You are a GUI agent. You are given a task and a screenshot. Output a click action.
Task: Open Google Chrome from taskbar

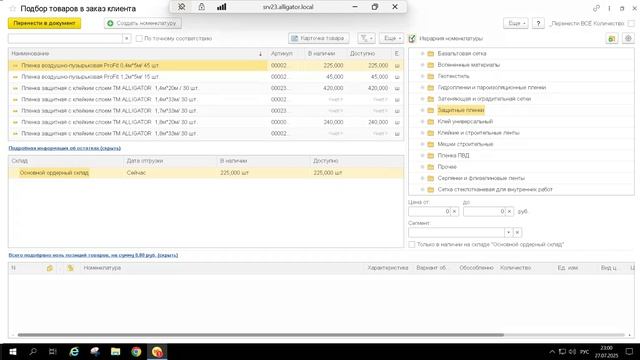136,352
